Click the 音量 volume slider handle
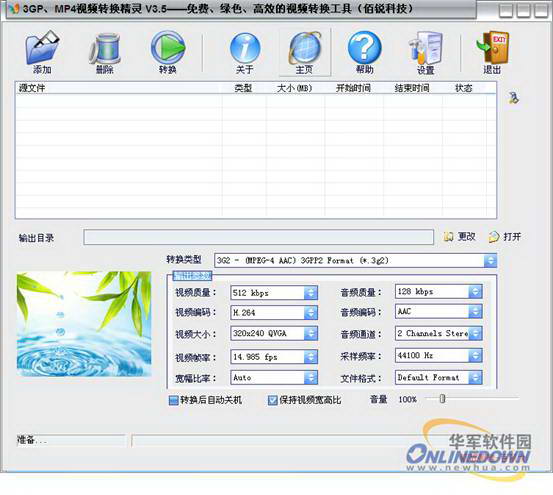The image size is (553, 495). point(442,398)
